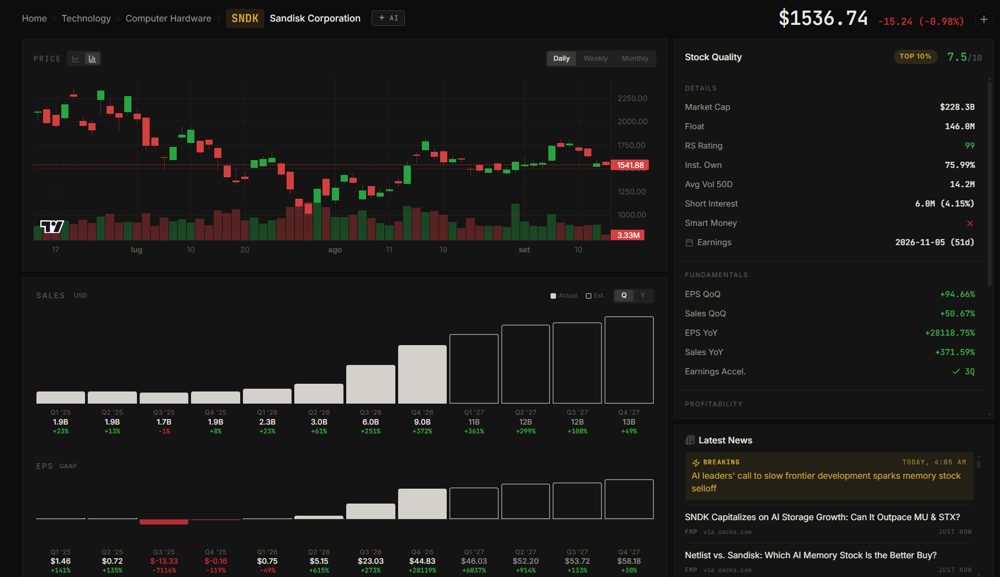Click the TOP 10% quality badge
The image size is (1000, 577).
pos(915,57)
